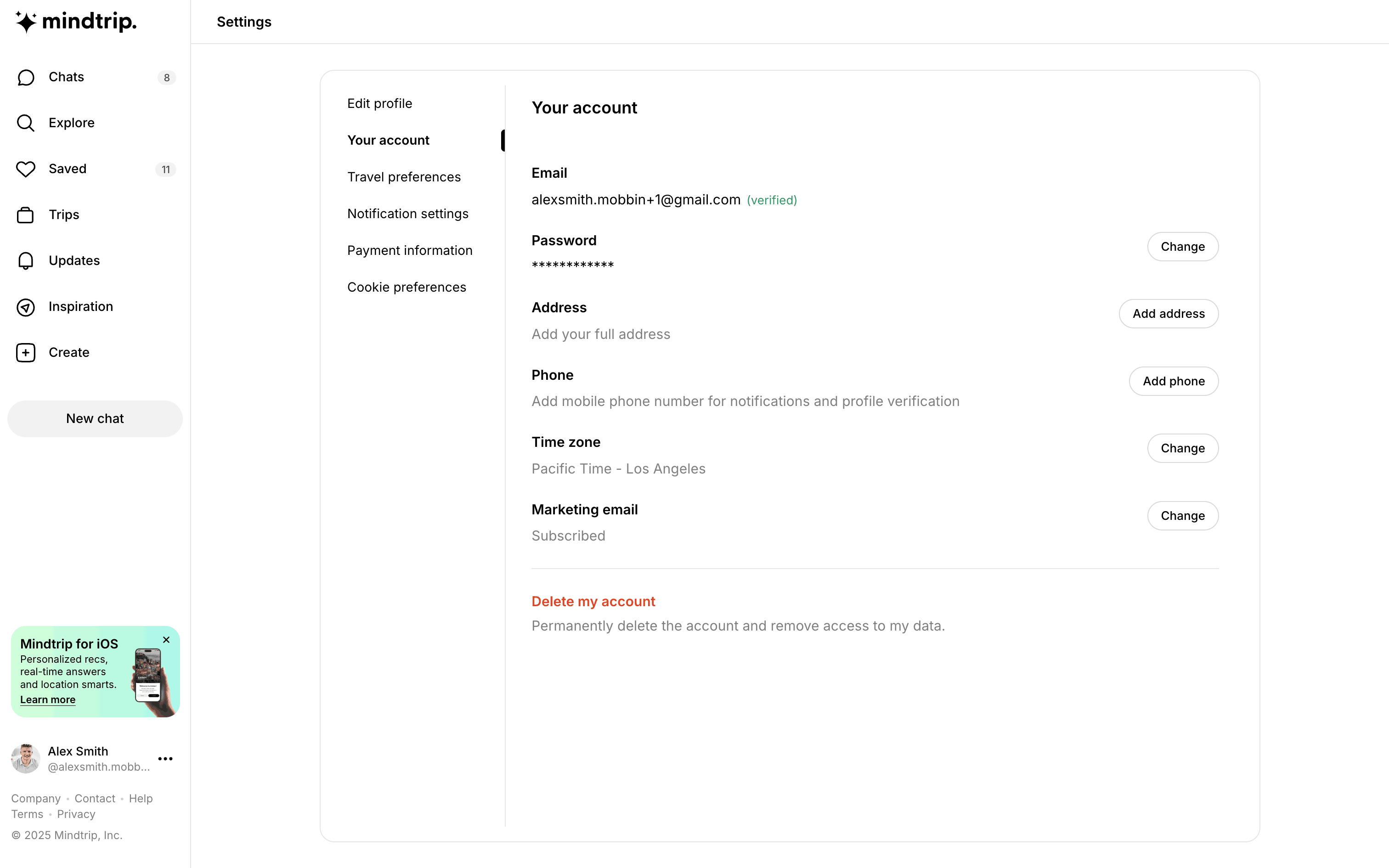Viewport: 1389px width, 868px height.
Task: Click the mindtrip logo
Action: click(76, 22)
